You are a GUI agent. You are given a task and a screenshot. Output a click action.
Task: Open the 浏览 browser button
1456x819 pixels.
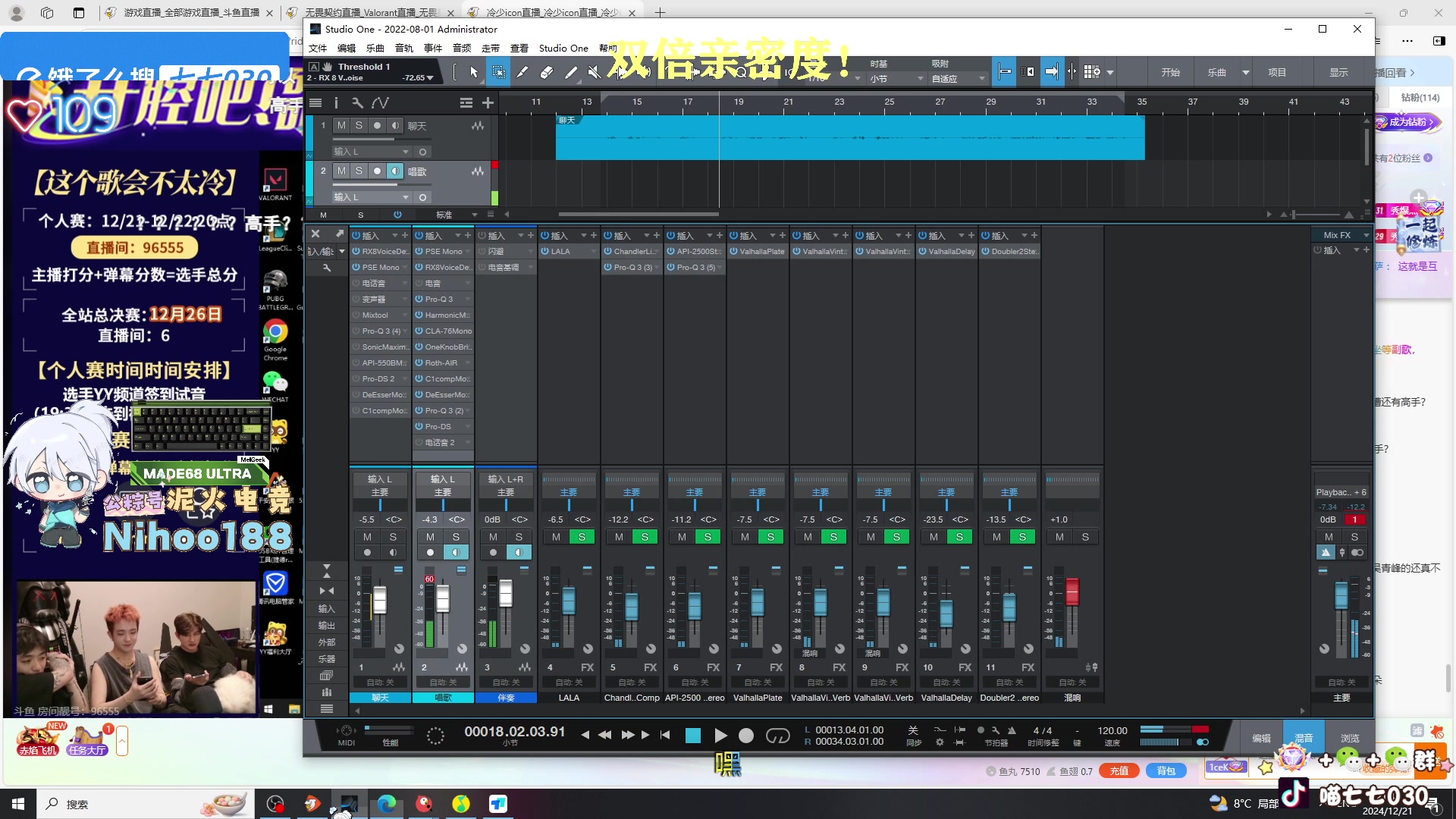[x=1350, y=738]
